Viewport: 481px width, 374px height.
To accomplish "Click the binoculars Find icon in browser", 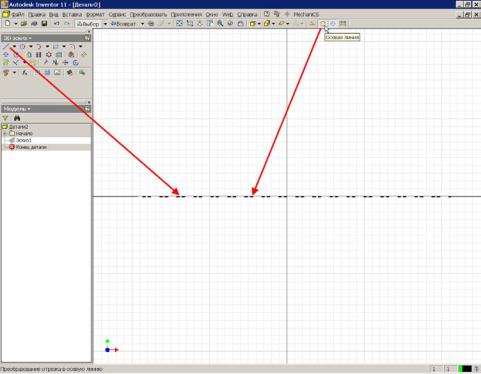I will [17, 118].
